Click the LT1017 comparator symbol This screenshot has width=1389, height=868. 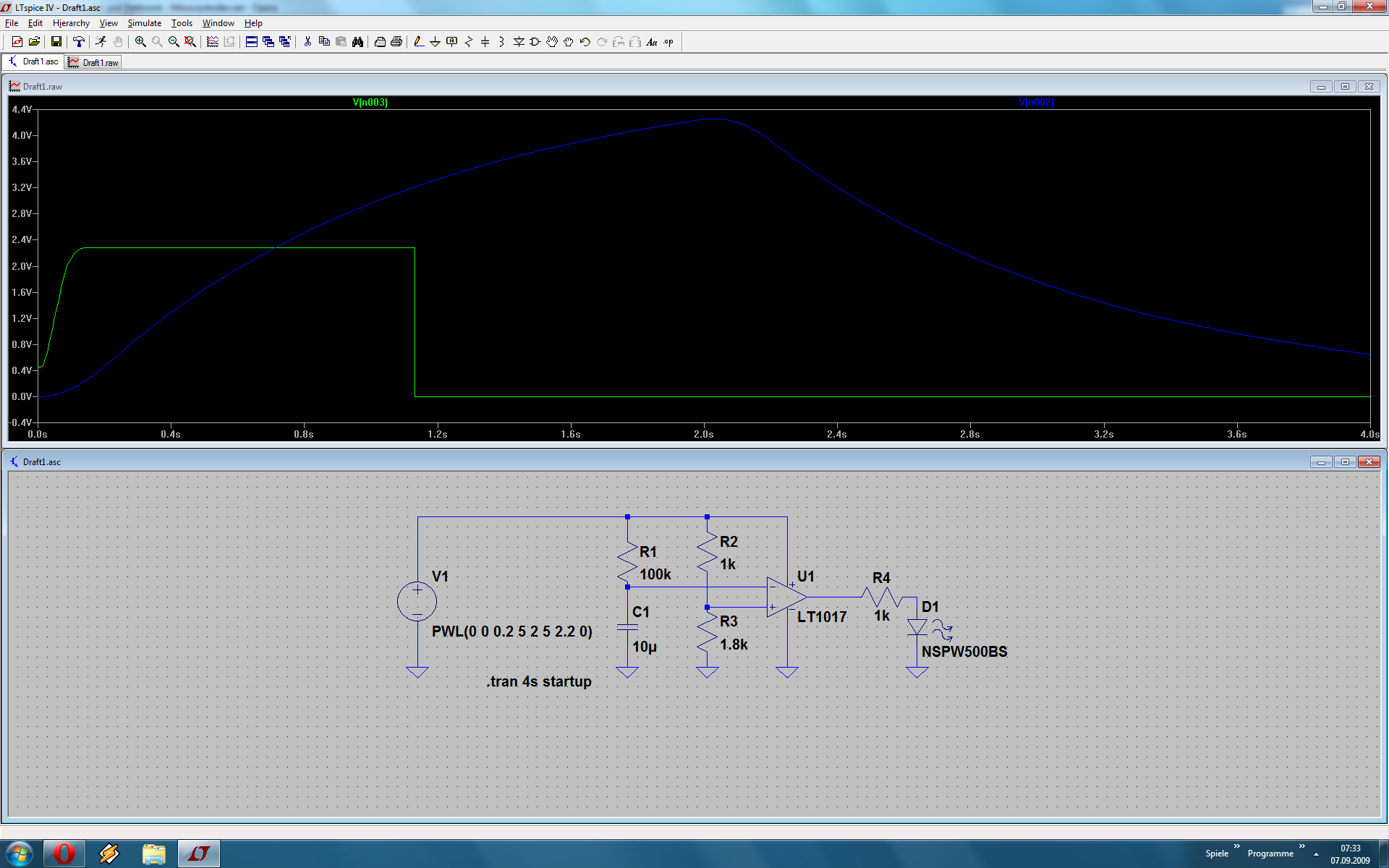tap(787, 597)
